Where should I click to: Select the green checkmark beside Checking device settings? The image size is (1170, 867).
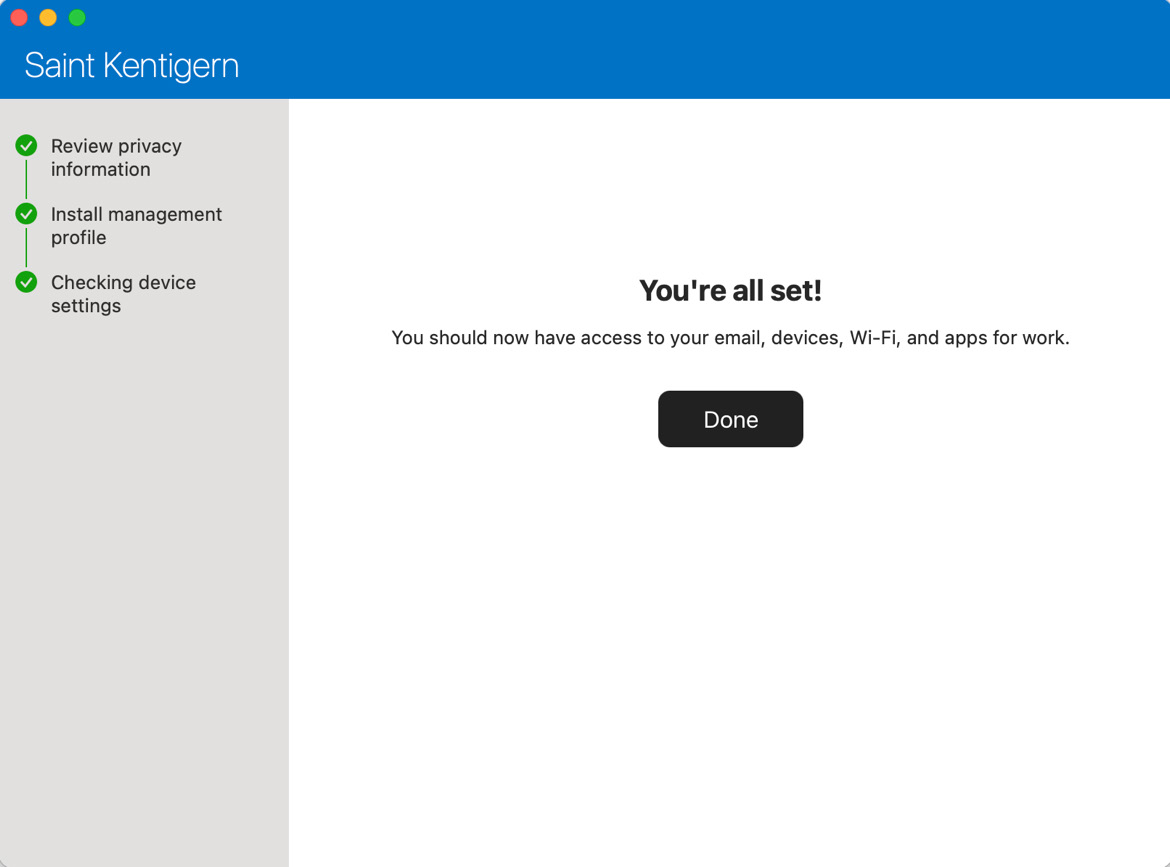[x=26, y=282]
